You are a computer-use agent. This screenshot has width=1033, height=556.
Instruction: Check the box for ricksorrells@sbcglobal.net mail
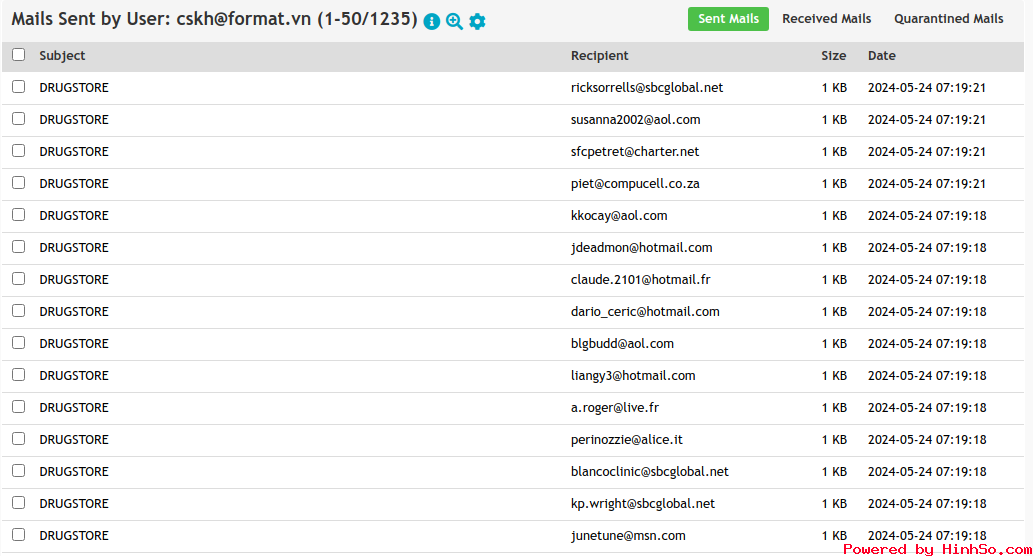18,86
